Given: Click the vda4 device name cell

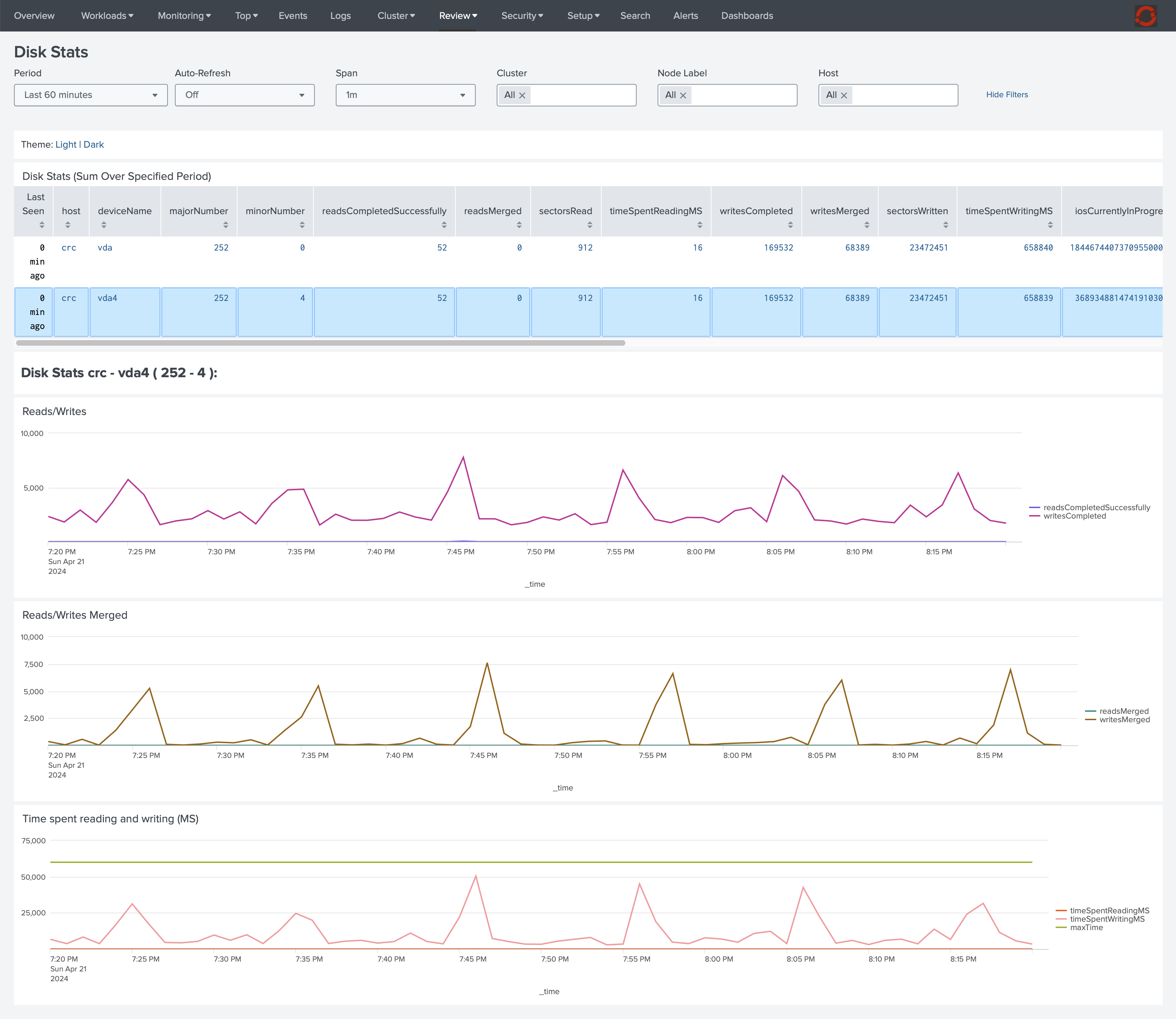Looking at the screenshot, I should [107, 298].
